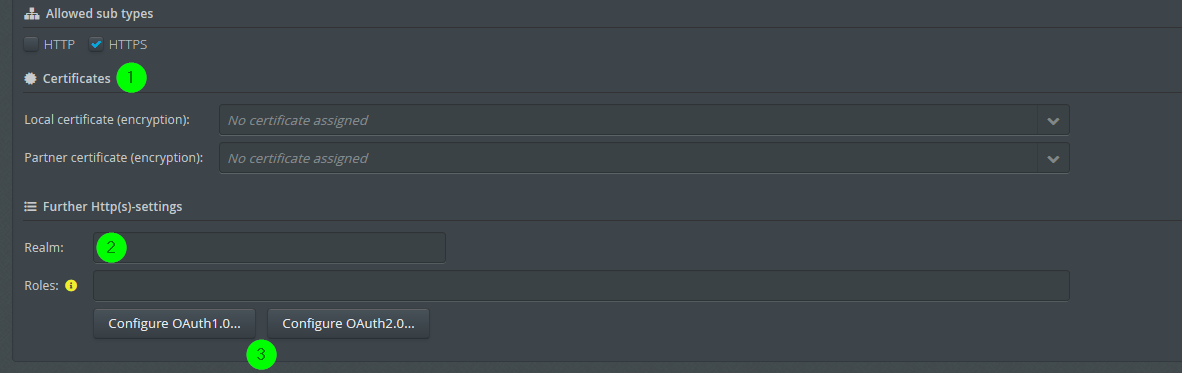Click the Further Http(s)-settings section heading
The width and height of the screenshot is (1182, 373).
(x=112, y=206)
